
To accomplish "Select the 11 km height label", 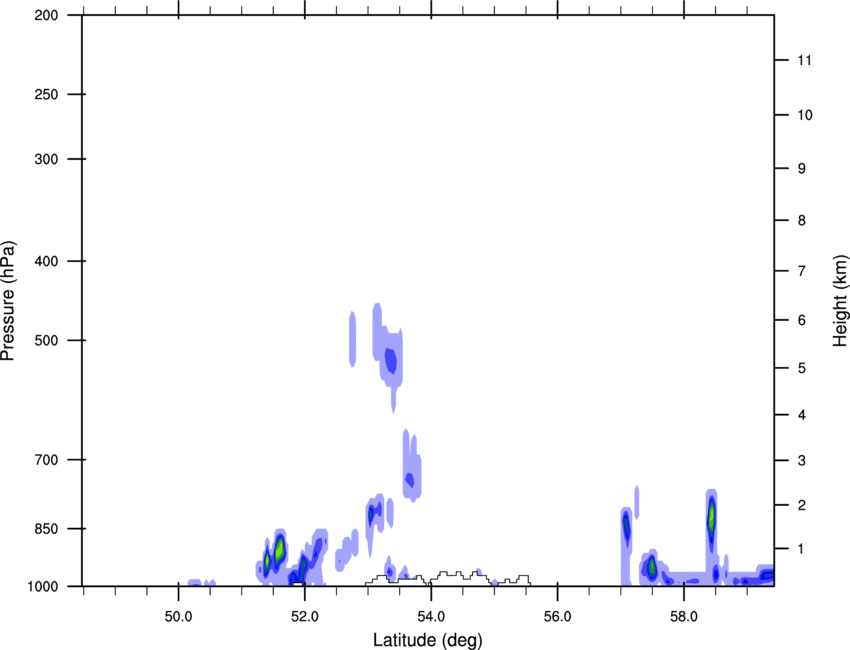I will pos(804,60).
